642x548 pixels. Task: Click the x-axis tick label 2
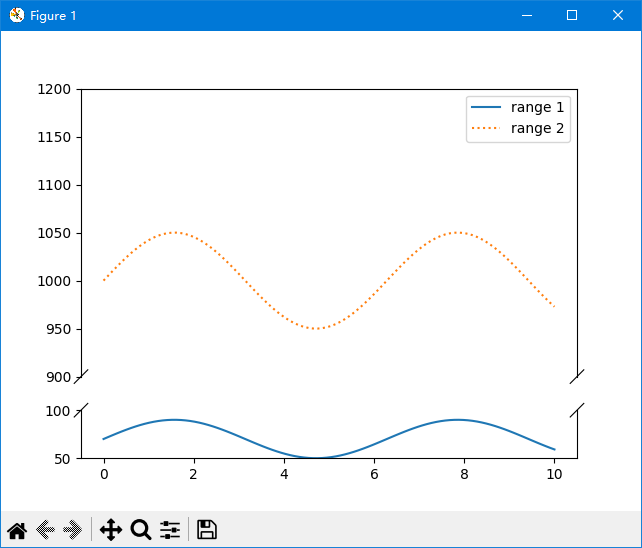(193, 474)
